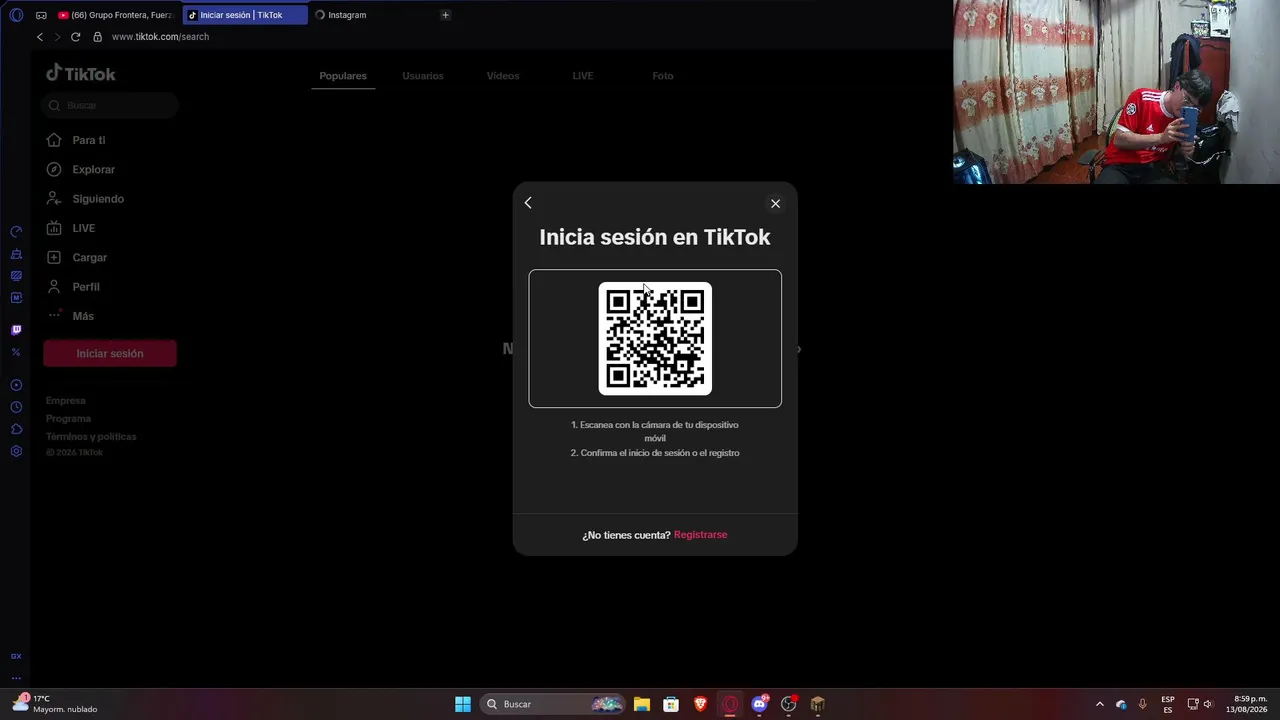Open Twitch panel in Opera sidebar
The image size is (1280, 720).
pyautogui.click(x=16, y=330)
